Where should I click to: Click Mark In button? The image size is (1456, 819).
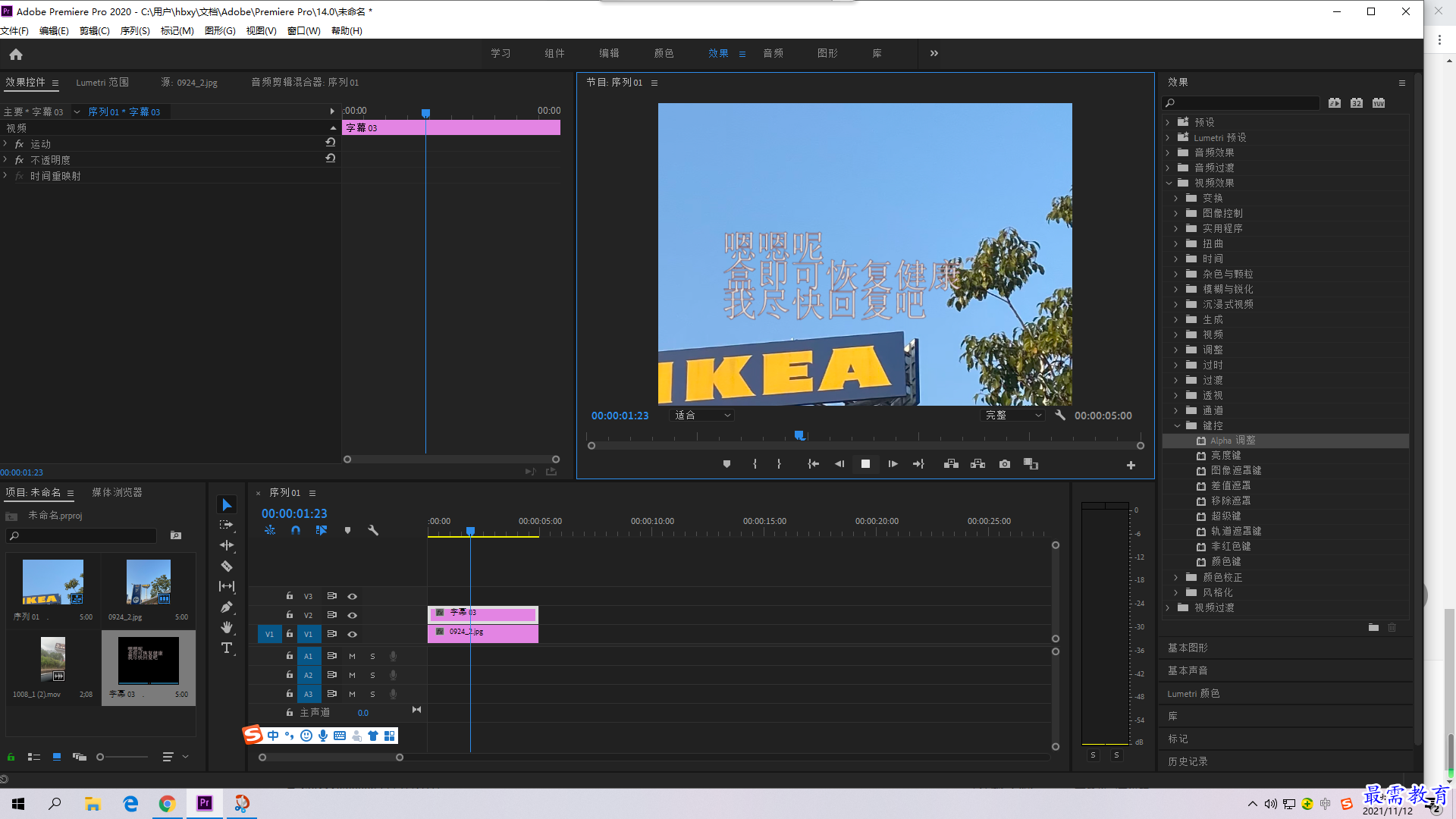pos(755,464)
